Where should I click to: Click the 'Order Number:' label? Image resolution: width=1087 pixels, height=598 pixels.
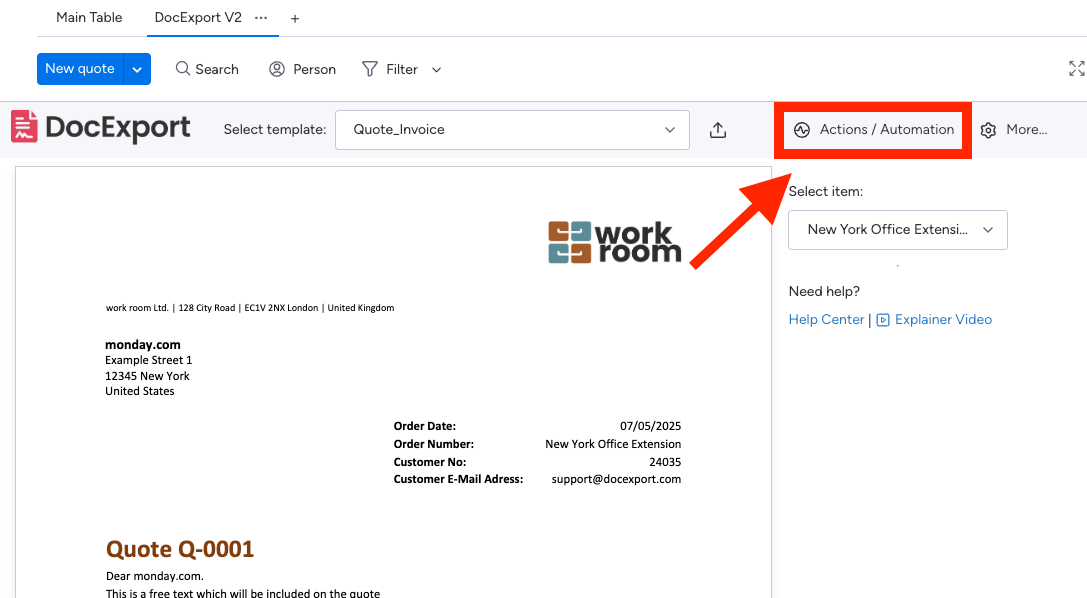click(x=434, y=444)
